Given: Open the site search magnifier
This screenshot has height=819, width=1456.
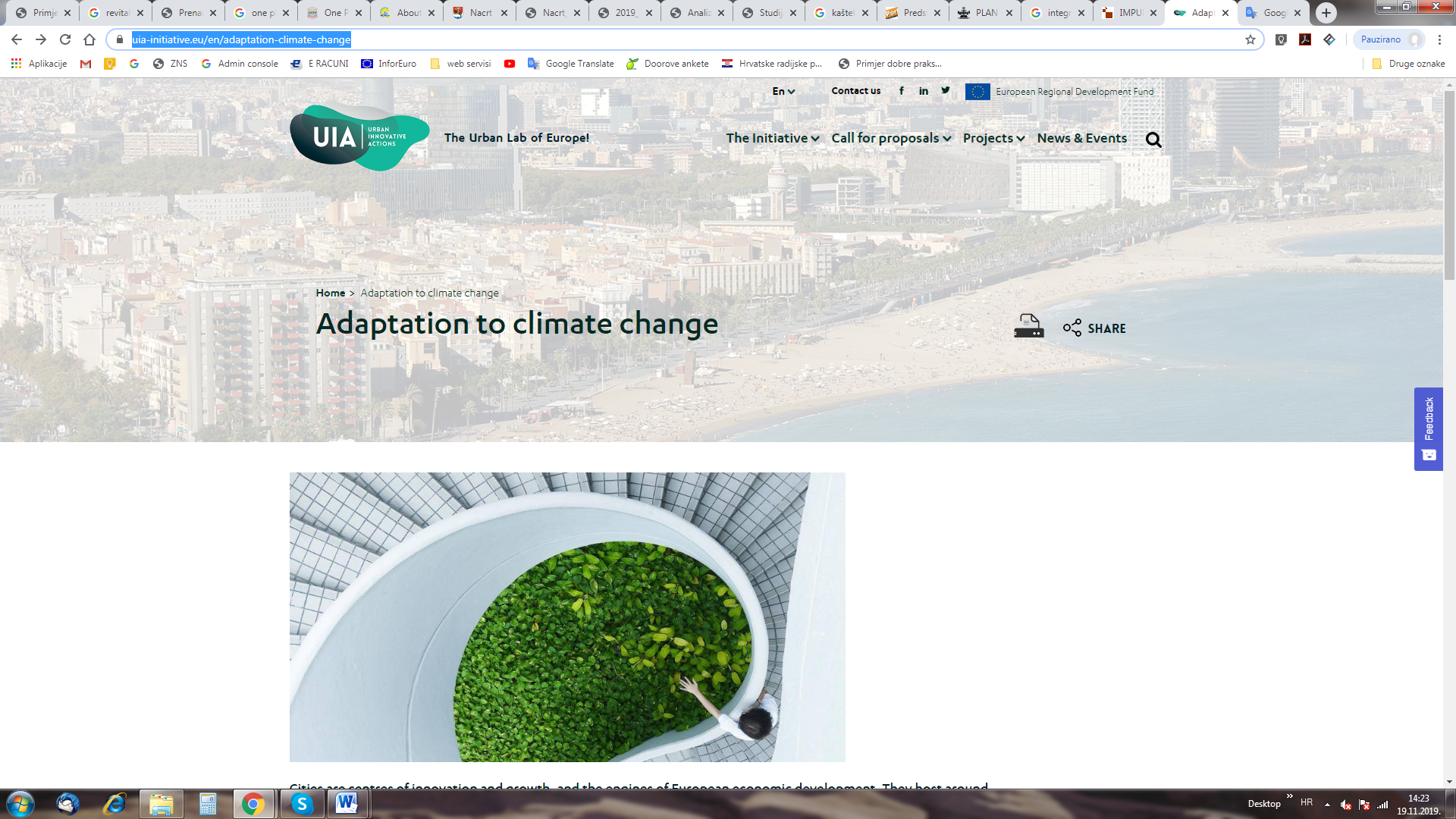Looking at the screenshot, I should (x=1153, y=140).
